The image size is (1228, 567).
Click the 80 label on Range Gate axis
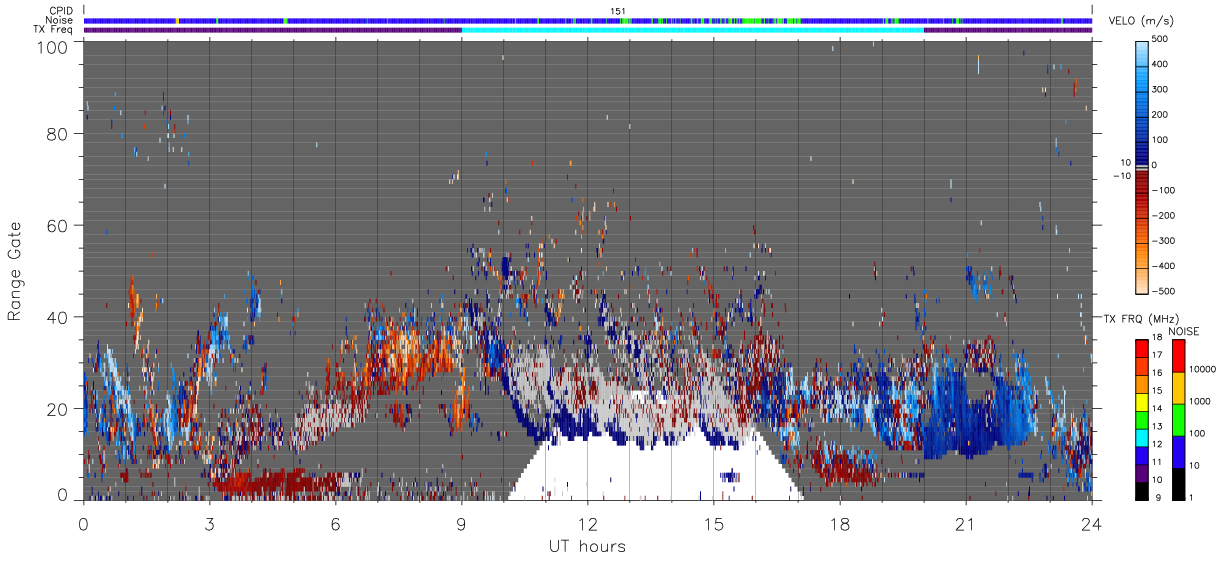tap(57, 134)
